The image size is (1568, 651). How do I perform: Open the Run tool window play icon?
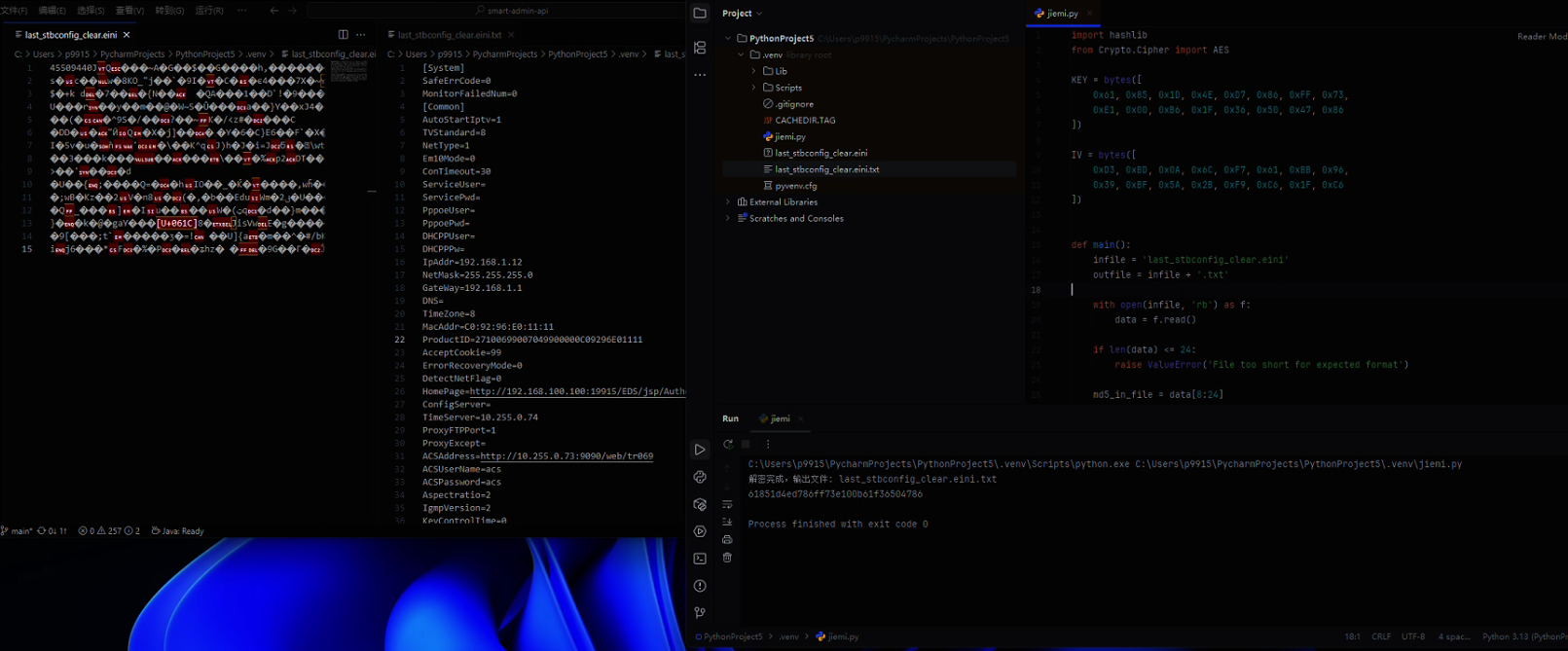[x=700, y=451]
